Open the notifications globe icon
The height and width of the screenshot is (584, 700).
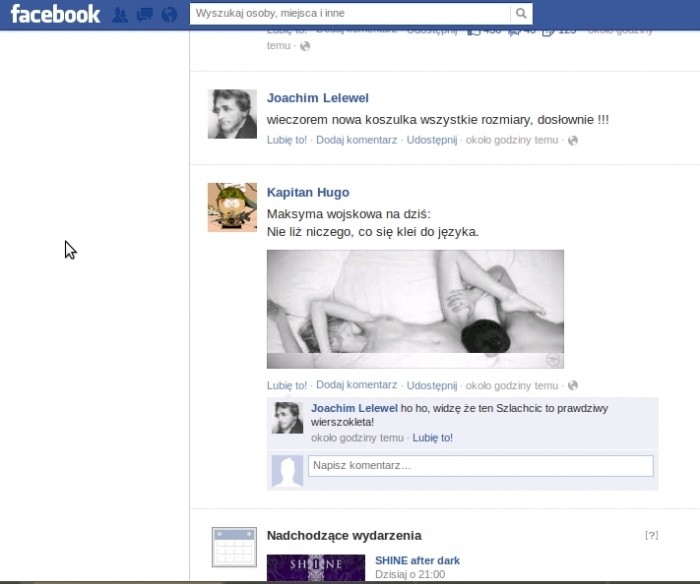pos(168,15)
